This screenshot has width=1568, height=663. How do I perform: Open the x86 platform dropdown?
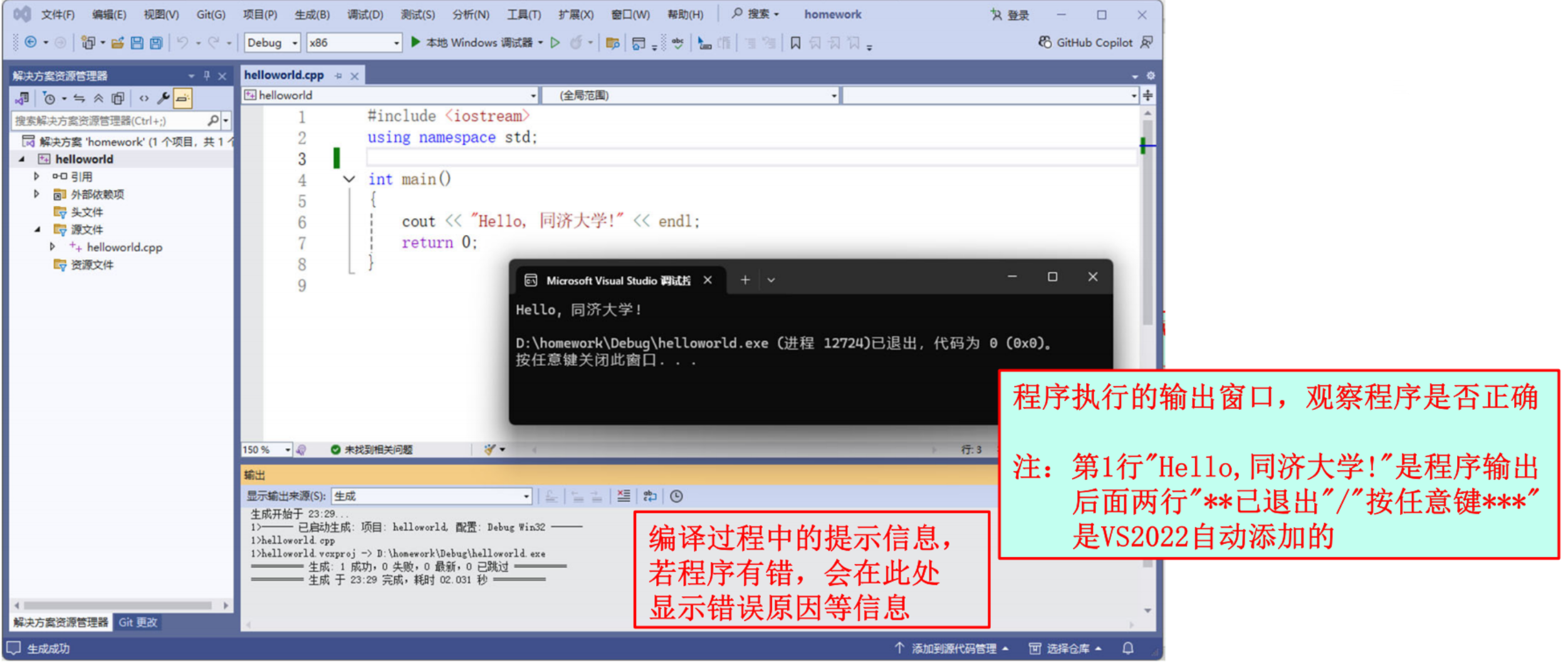click(x=354, y=43)
